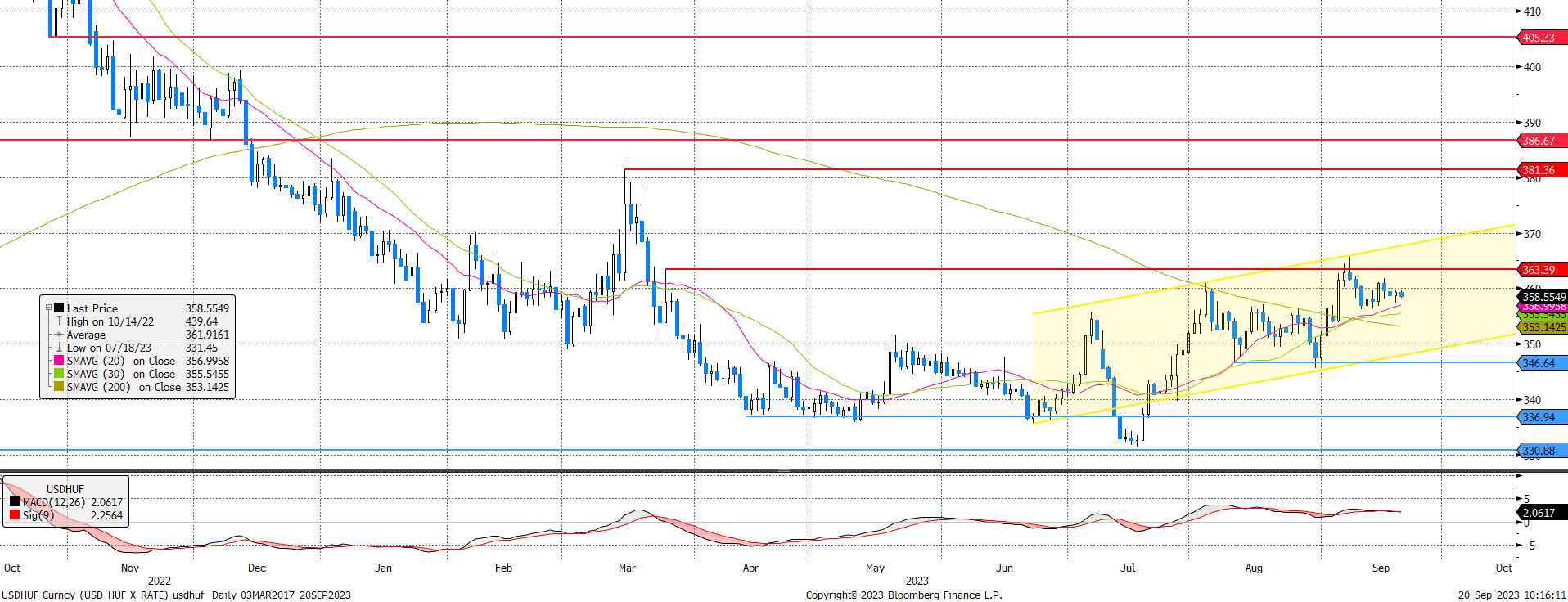Click the Nov month label on the time axis
Image resolution: width=1568 pixels, height=602 pixels.
130,568
